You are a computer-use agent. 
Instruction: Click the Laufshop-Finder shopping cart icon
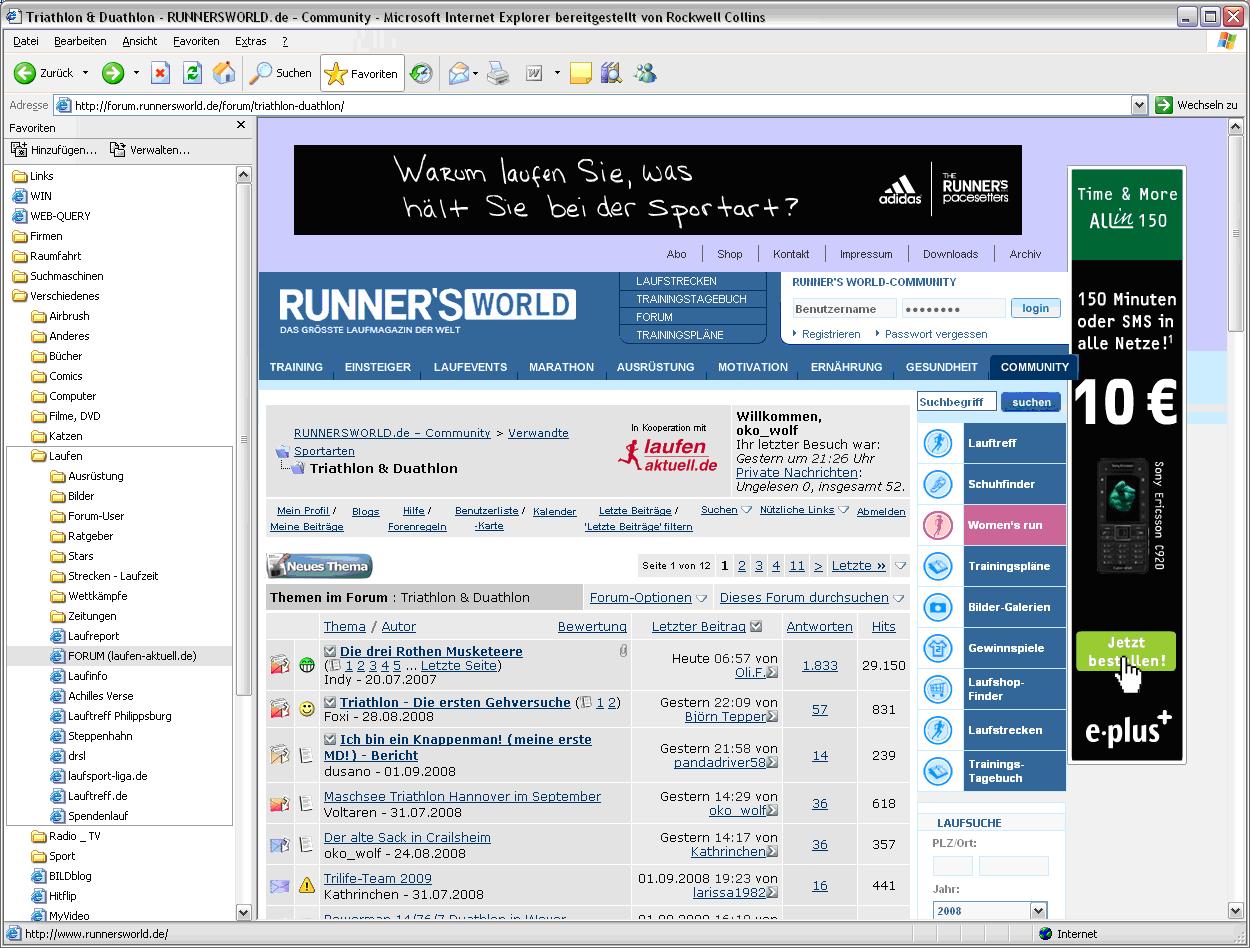938,689
